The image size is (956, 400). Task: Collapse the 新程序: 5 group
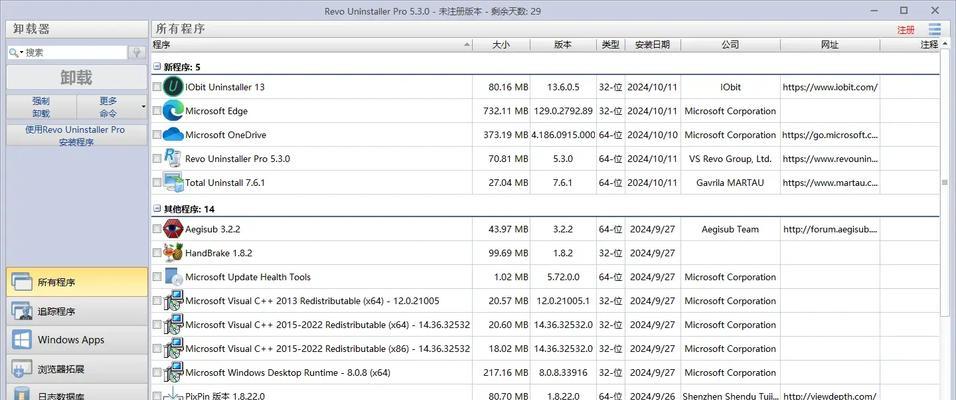point(157,66)
